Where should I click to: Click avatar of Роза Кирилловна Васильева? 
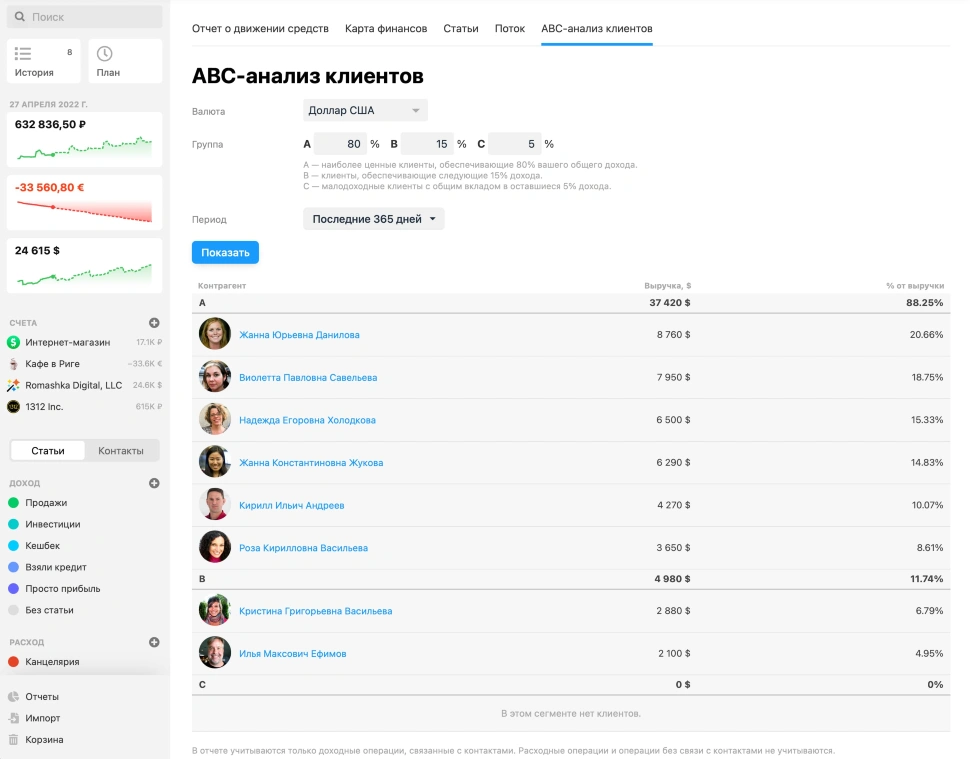(215, 547)
